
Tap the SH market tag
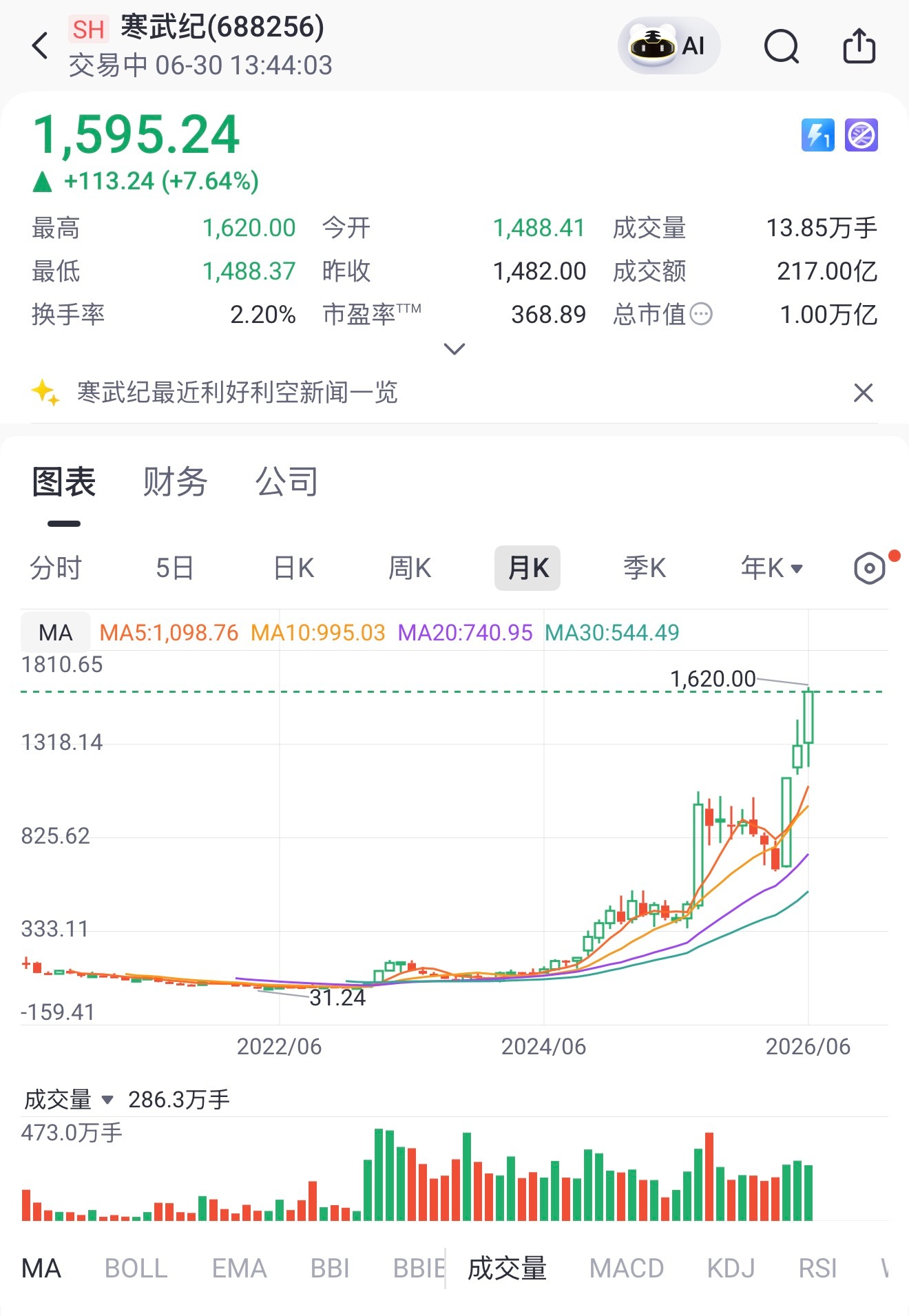click(x=88, y=30)
